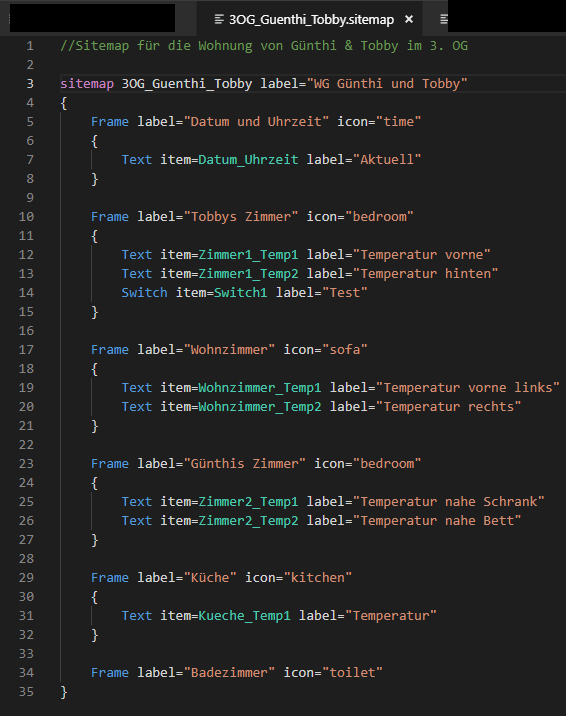Click the Kueche_Temp1 item name

pyautogui.click(x=244, y=616)
